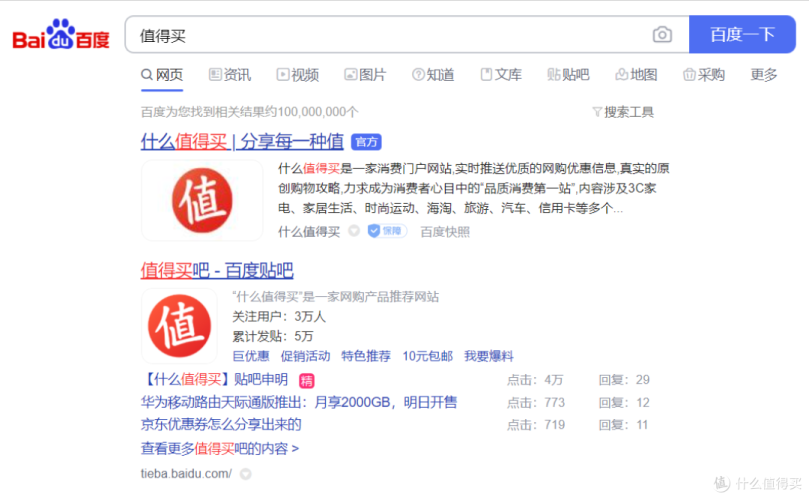
Task: Open the 地图 tab
Action: click(636, 75)
